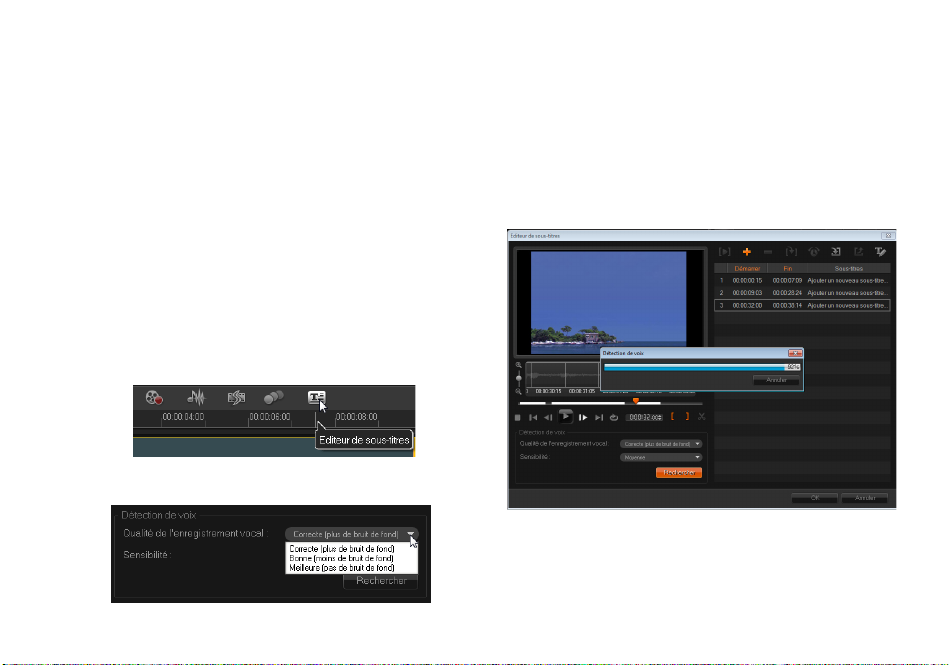Viewport: 949px width, 665px height.
Task: Click the orange mark-in bracket
Action: coord(674,417)
